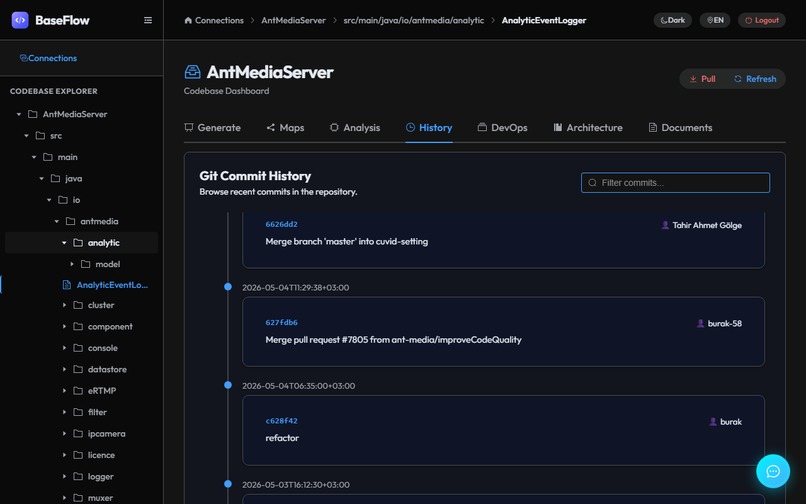
Task: Collapse the src folder node
Action: [26, 136]
